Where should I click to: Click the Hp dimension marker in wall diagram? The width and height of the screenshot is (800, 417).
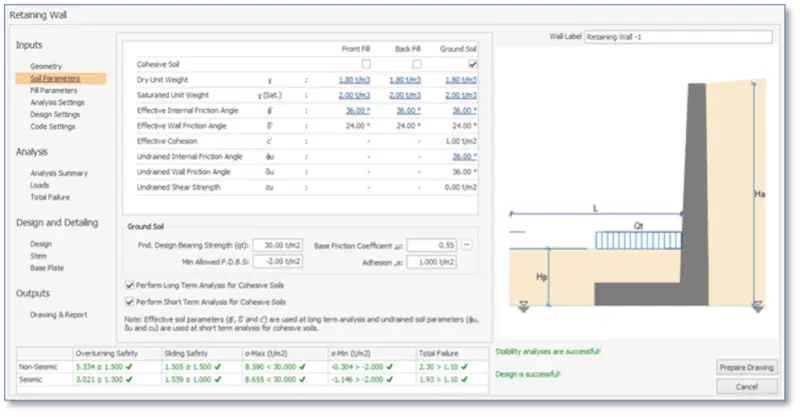[542, 277]
